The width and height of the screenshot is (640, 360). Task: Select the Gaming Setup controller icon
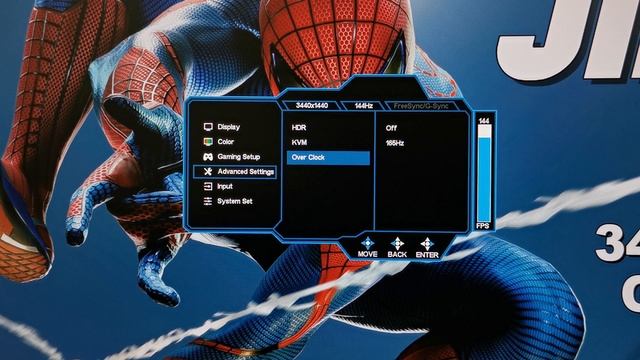[x=208, y=157]
